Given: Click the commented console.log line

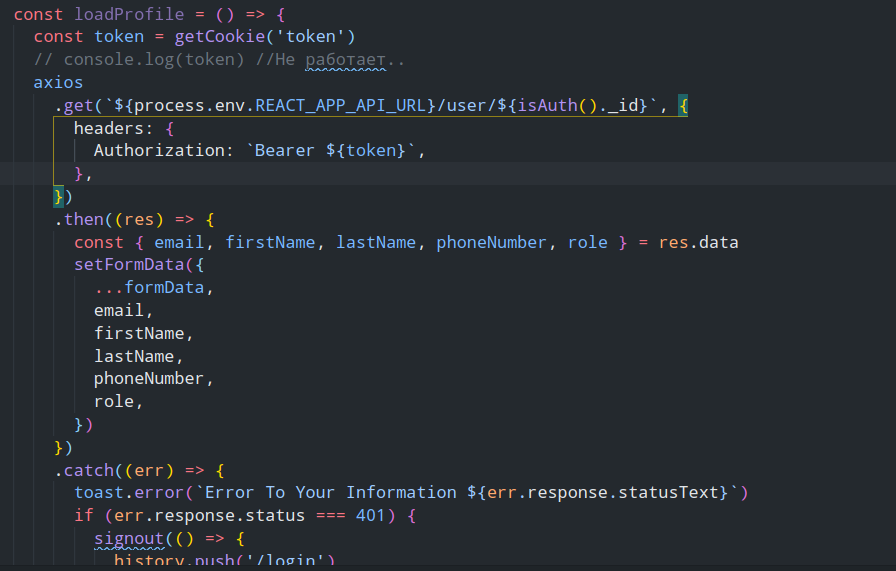Looking at the screenshot, I should click(219, 59).
